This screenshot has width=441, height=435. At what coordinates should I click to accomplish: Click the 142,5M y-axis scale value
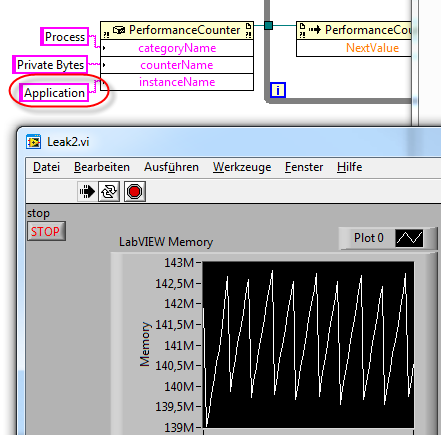pyautogui.click(x=175, y=284)
